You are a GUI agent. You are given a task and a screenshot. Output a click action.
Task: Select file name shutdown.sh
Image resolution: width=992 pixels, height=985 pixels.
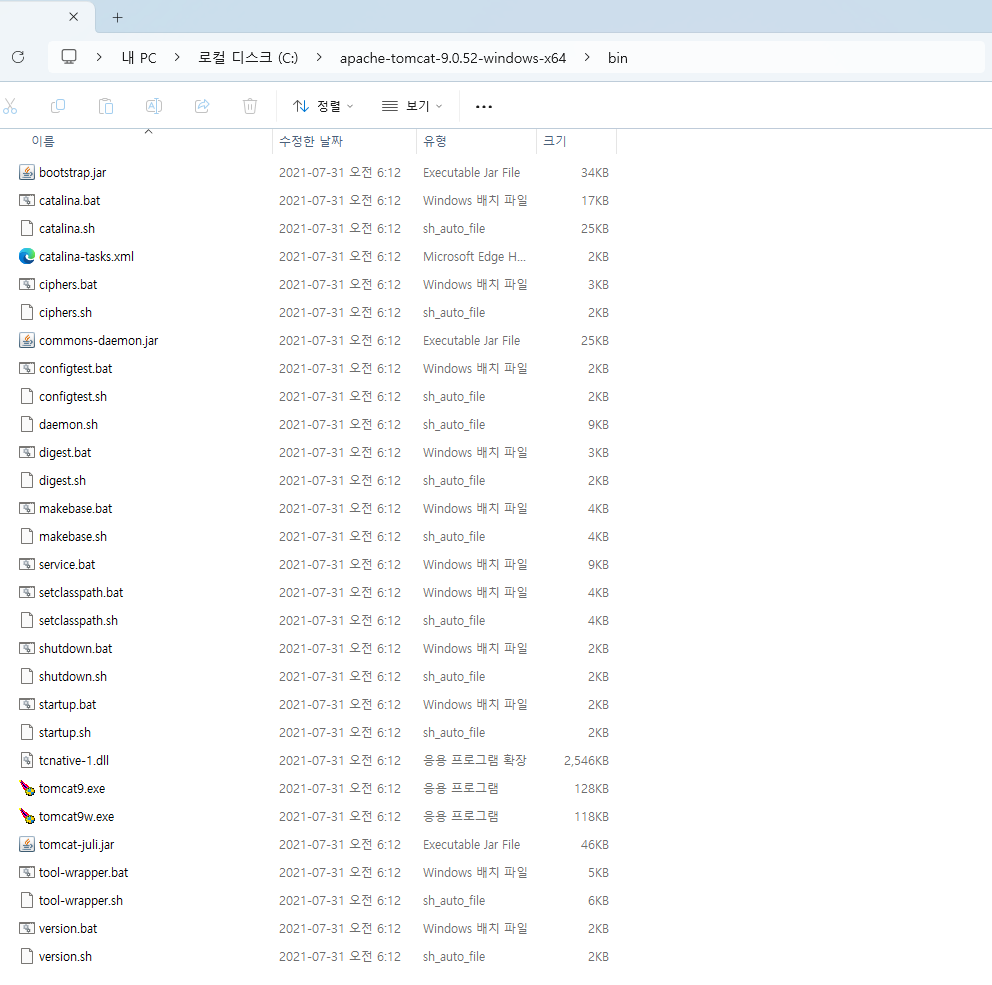tap(73, 676)
